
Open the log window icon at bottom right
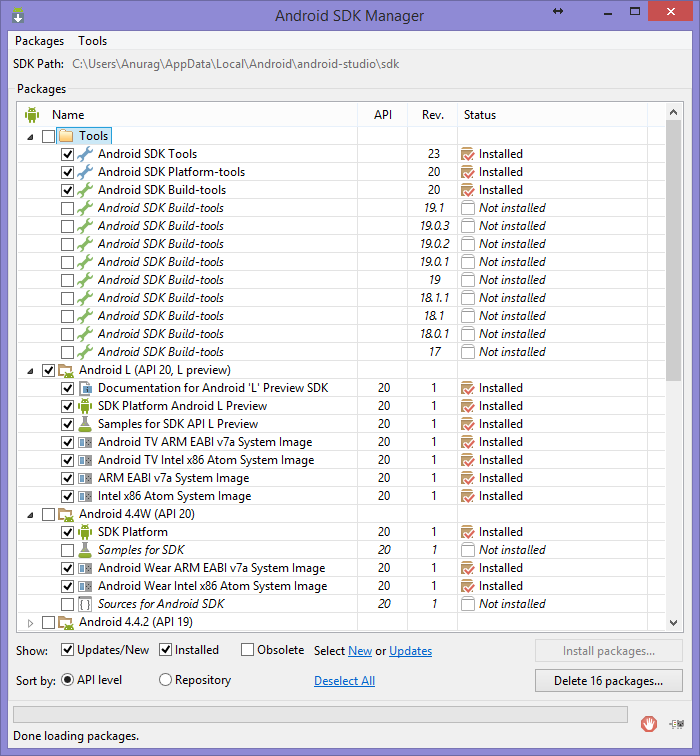(677, 724)
